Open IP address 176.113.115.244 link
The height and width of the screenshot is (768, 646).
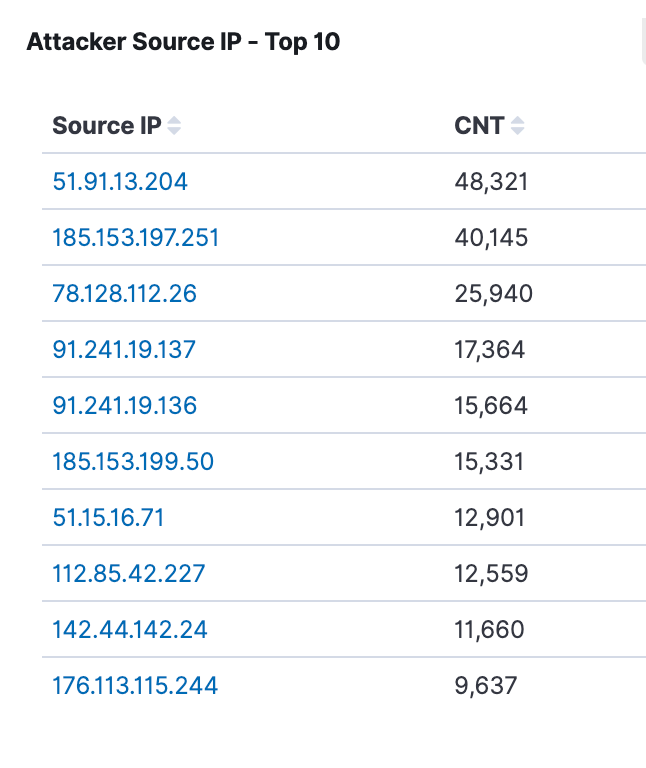pos(135,686)
